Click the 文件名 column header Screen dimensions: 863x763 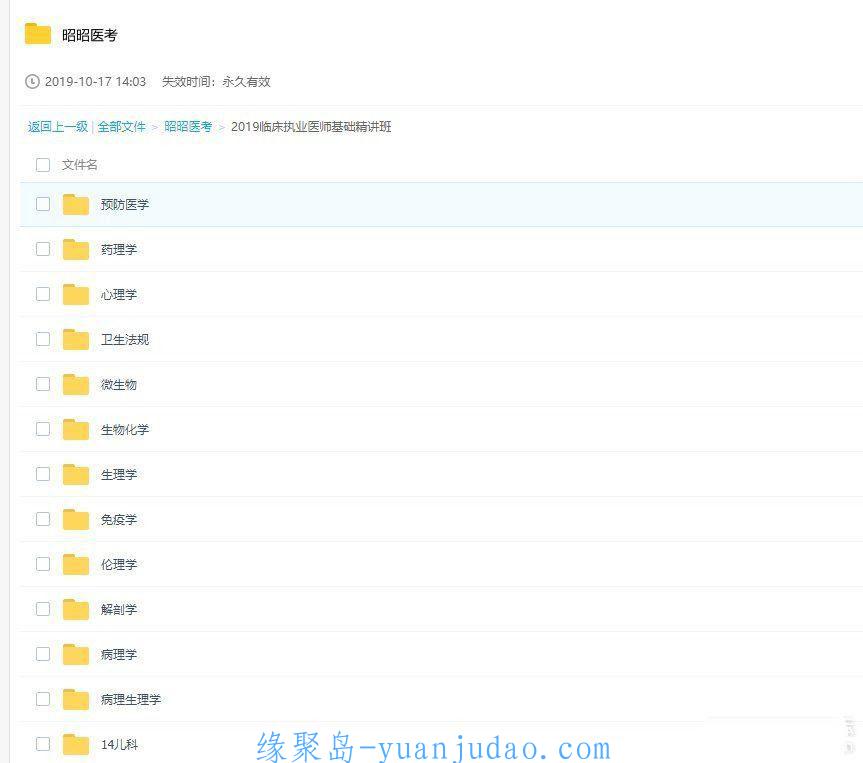(79, 165)
